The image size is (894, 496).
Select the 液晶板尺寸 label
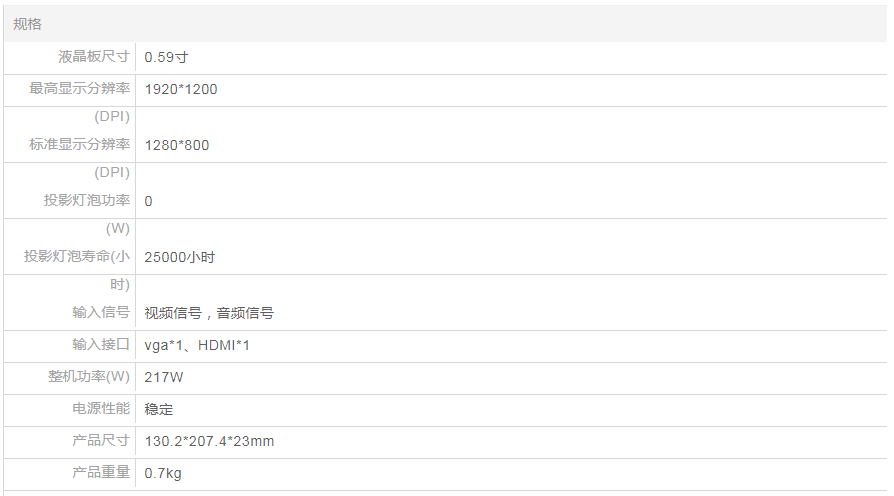pyautogui.click(x=94, y=57)
